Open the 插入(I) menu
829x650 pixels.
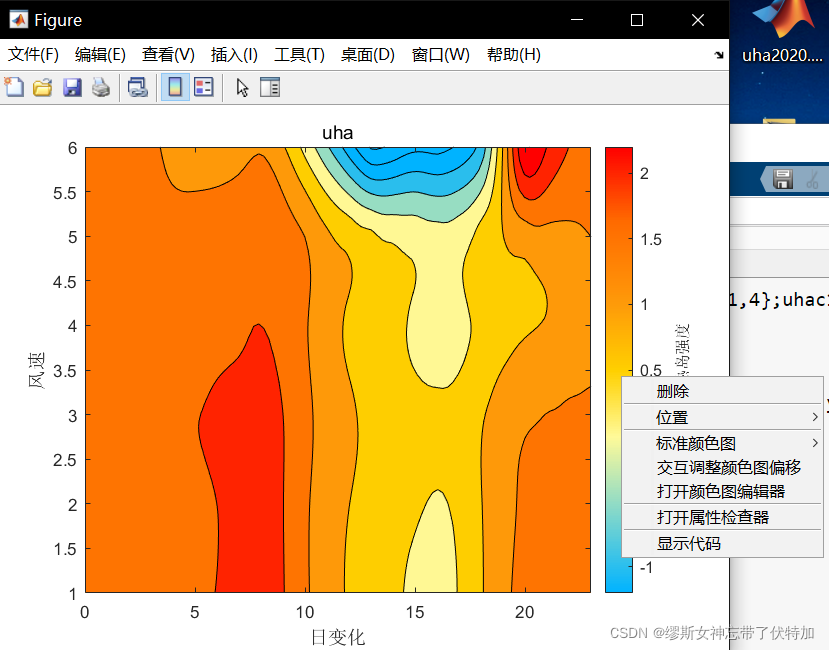pyautogui.click(x=234, y=54)
